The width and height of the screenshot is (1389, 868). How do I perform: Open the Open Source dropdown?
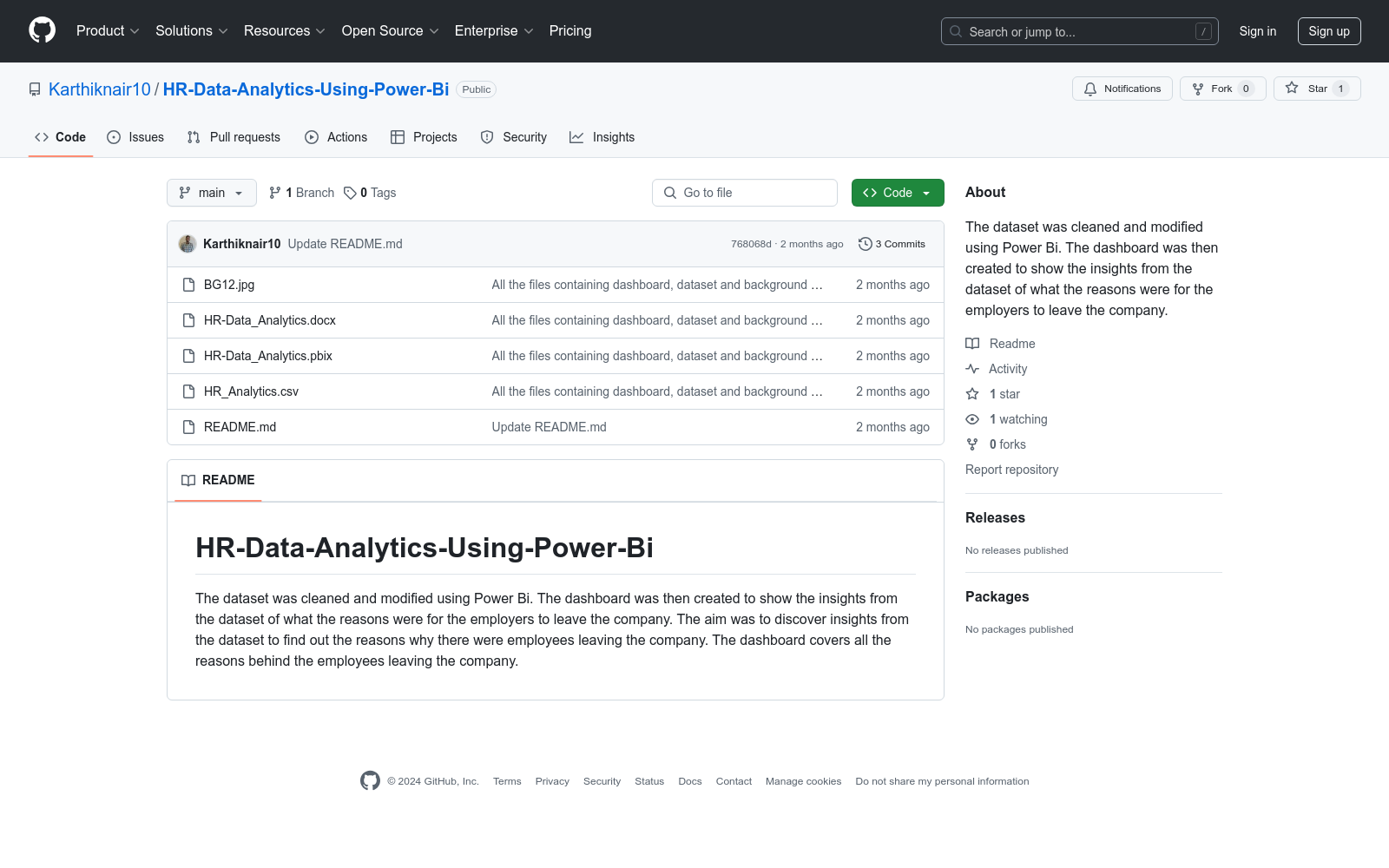pyautogui.click(x=391, y=30)
